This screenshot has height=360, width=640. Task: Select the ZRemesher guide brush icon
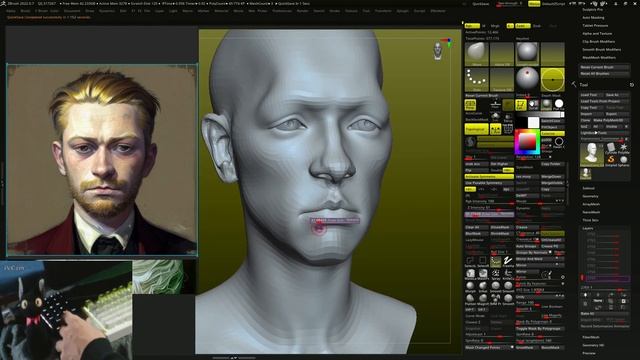point(508,261)
